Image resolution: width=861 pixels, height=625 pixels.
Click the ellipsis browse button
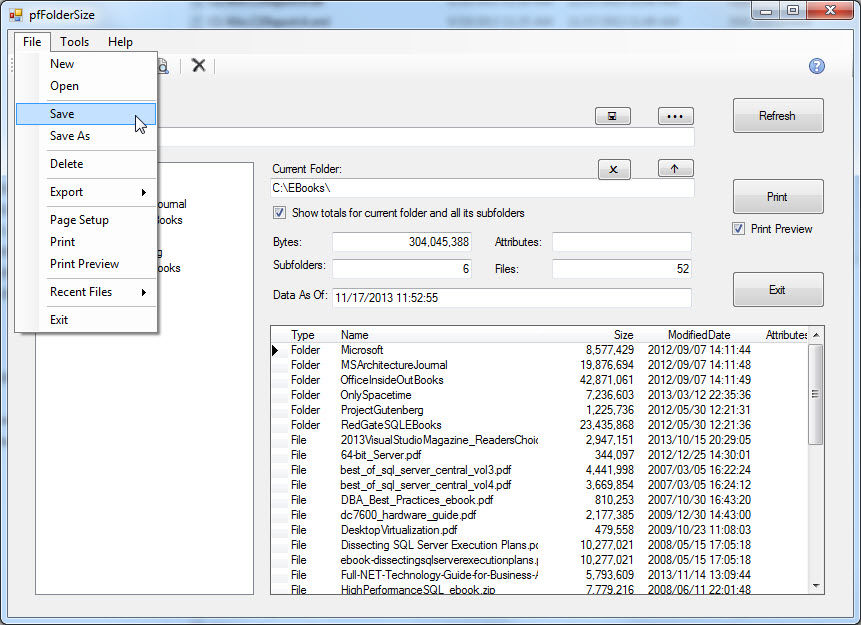click(675, 116)
